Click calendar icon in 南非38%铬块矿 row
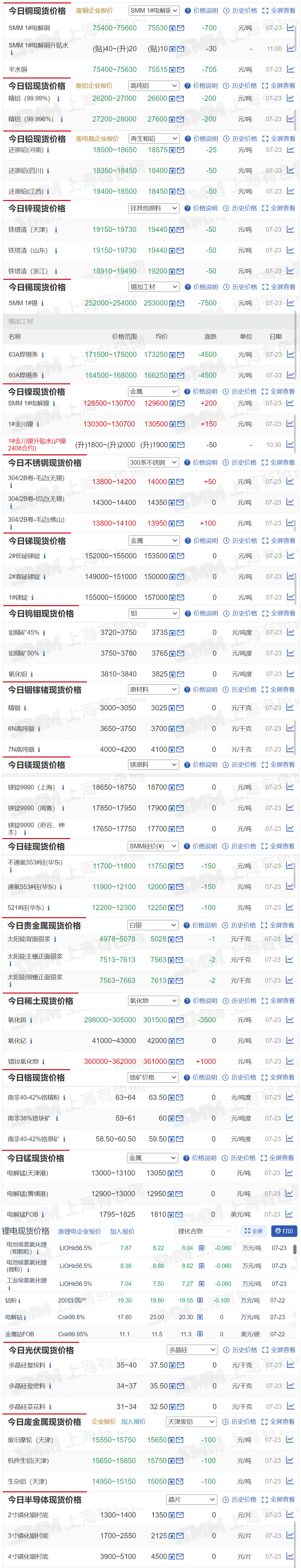This screenshot has width=301, height=1568. pyautogui.click(x=172, y=1118)
